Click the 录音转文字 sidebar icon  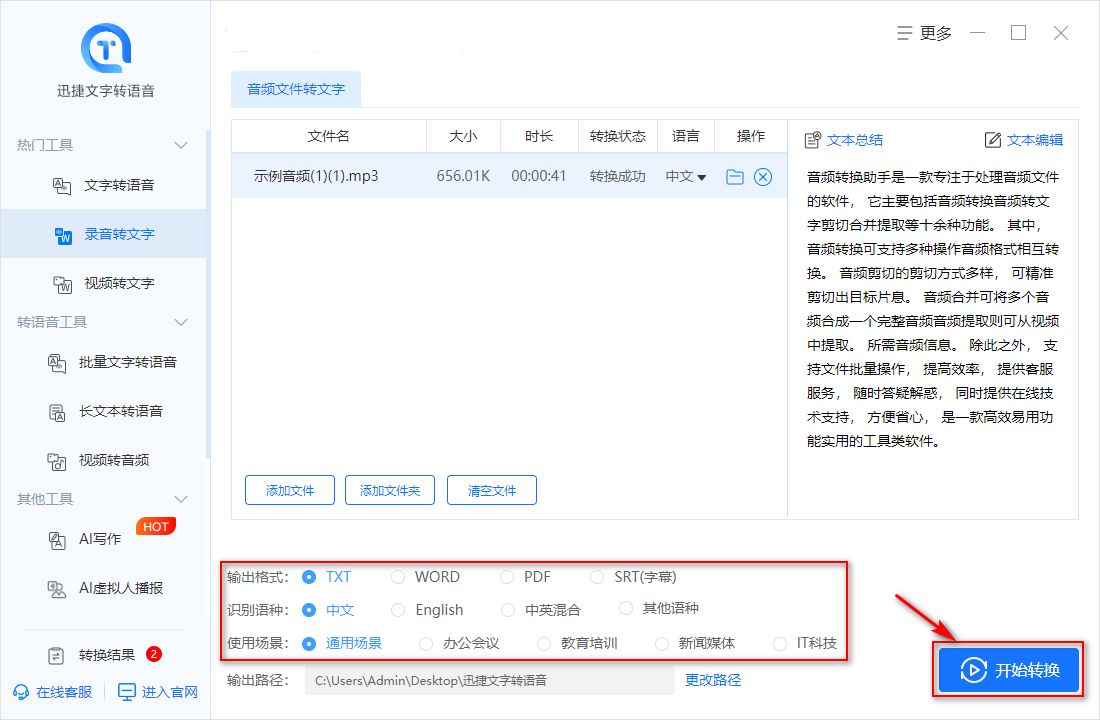(x=63, y=235)
